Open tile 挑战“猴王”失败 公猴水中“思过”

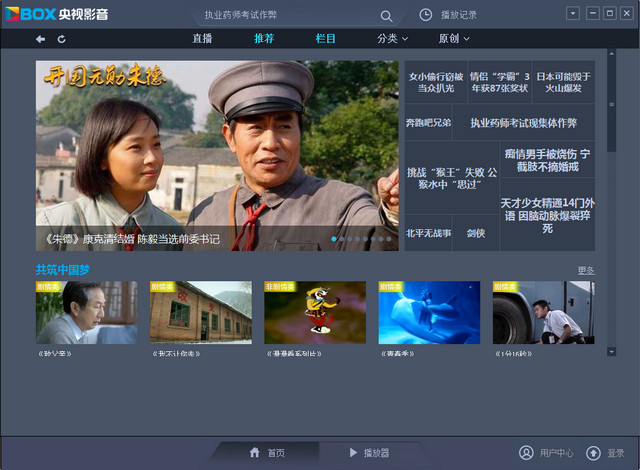452,178
